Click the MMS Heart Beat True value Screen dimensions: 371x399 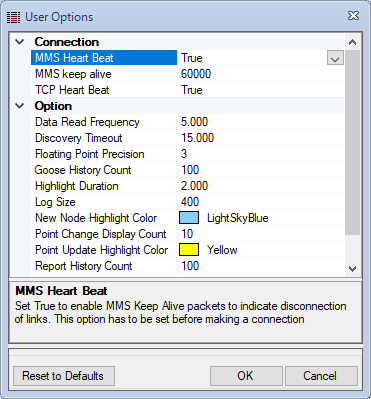click(192, 58)
